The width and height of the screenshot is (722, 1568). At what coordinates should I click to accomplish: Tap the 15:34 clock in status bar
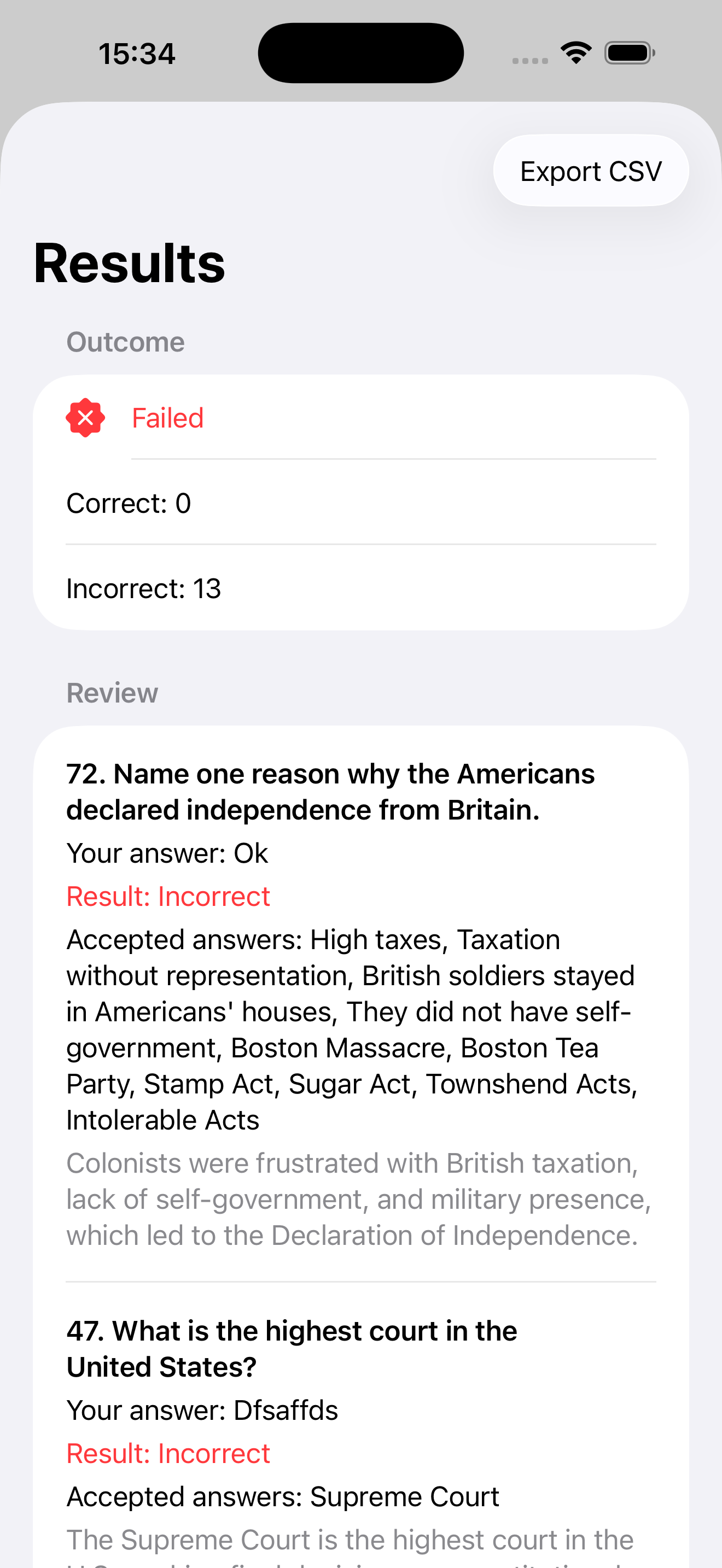pos(137,54)
